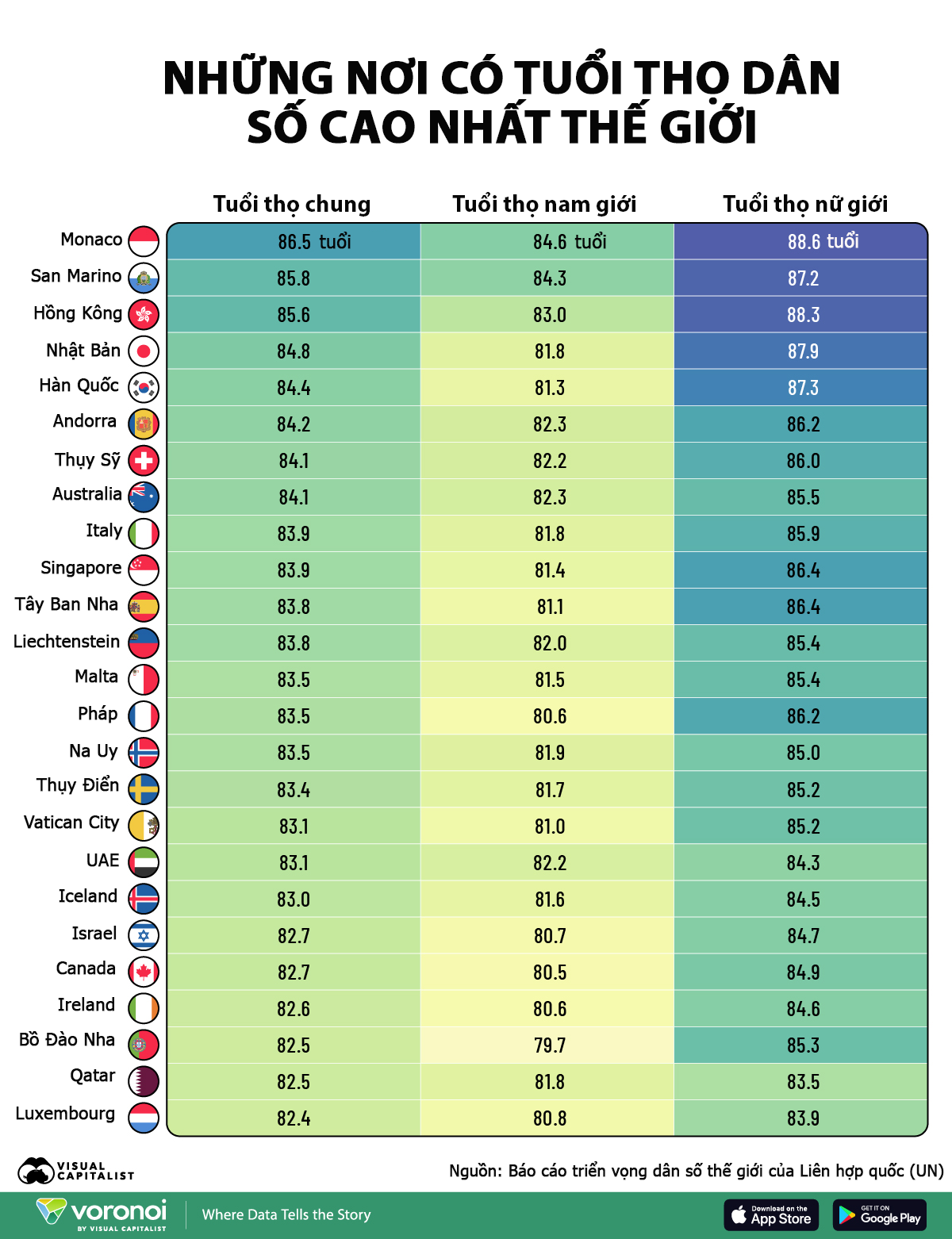Click the Sweden flag beside Thụy Điển

[x=144, y=789]
